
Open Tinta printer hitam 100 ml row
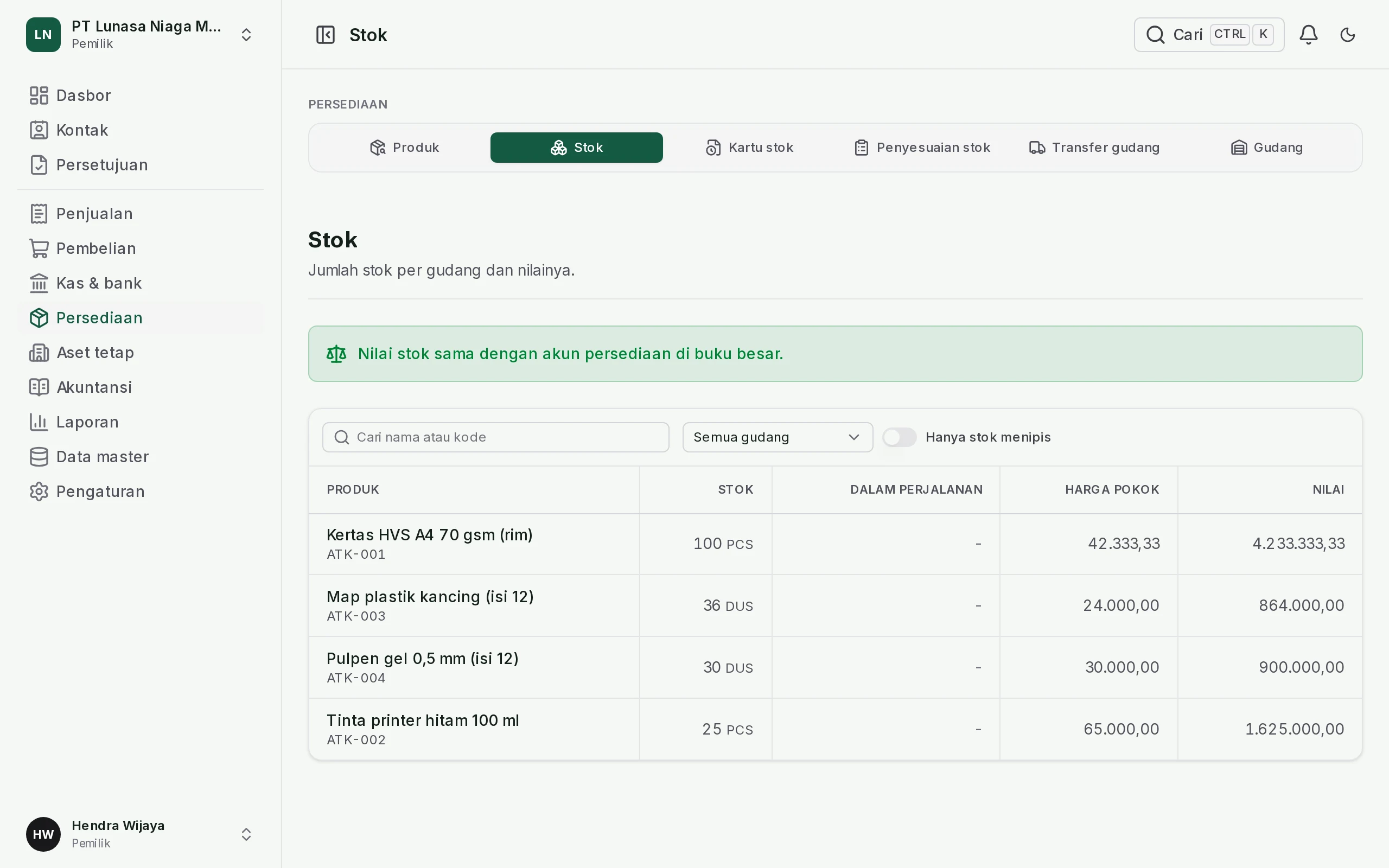click(x=834, y=729)
